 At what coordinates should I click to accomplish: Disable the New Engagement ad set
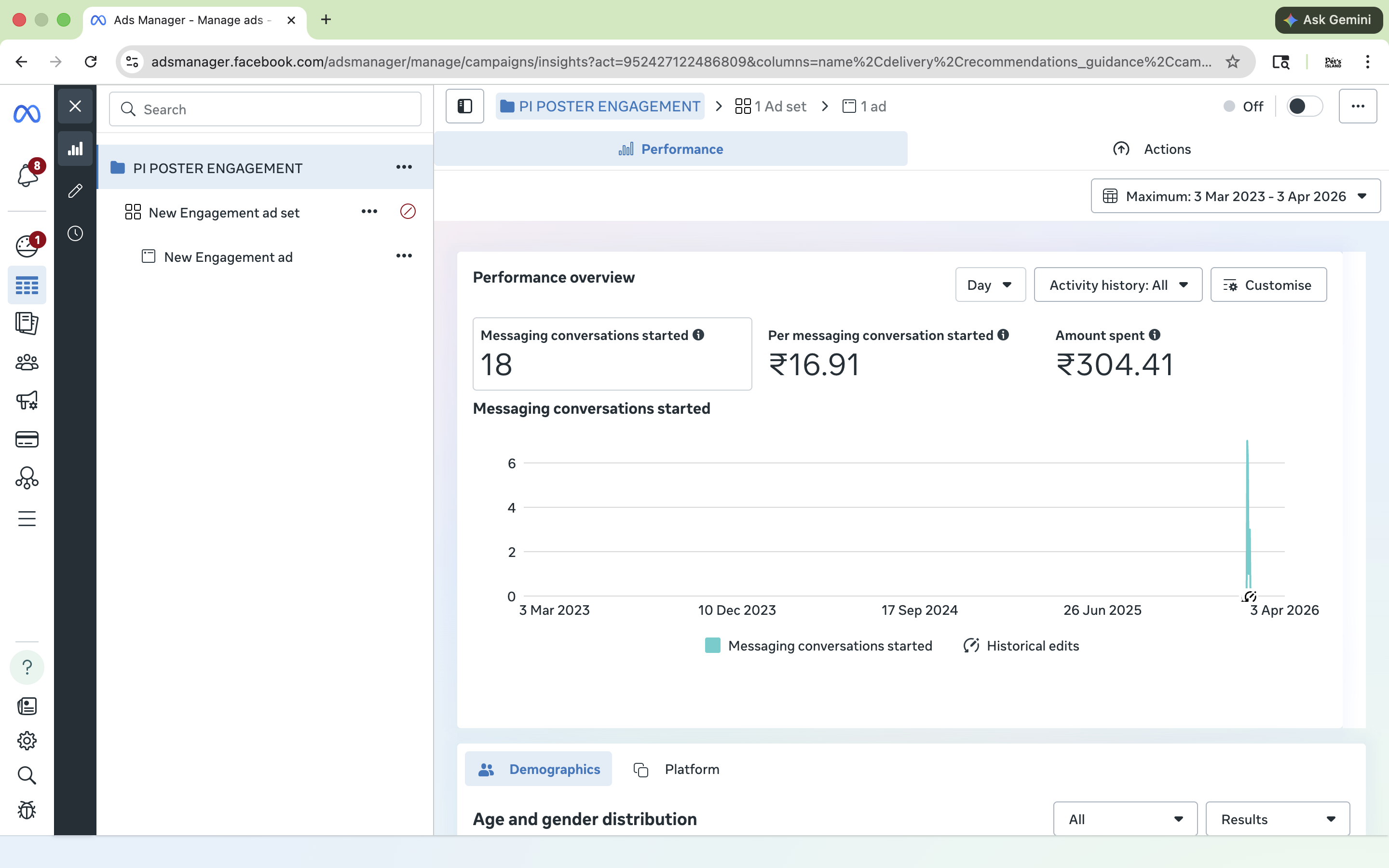pyautogui.click(x=408, y=211)
